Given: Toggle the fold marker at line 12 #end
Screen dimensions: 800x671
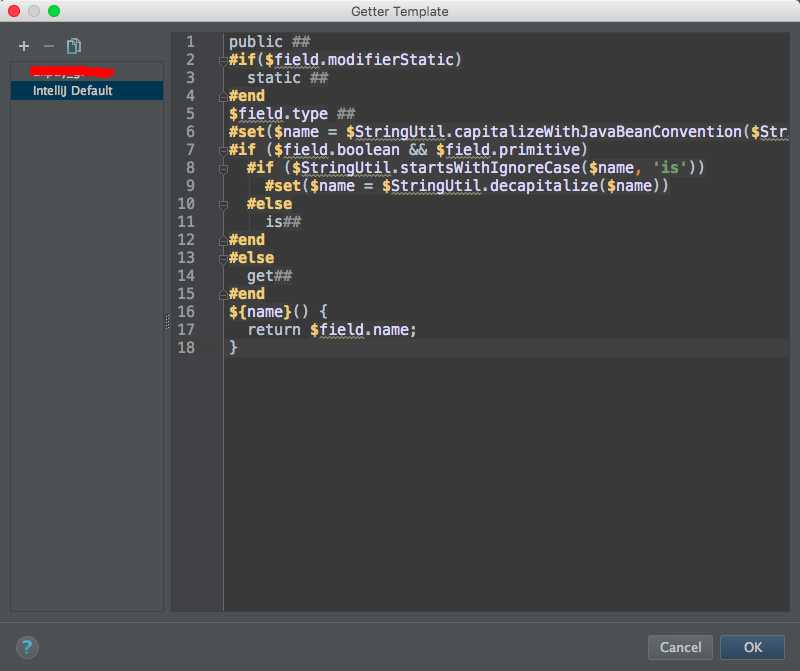Looking at the screenshot, I should 223,240.
